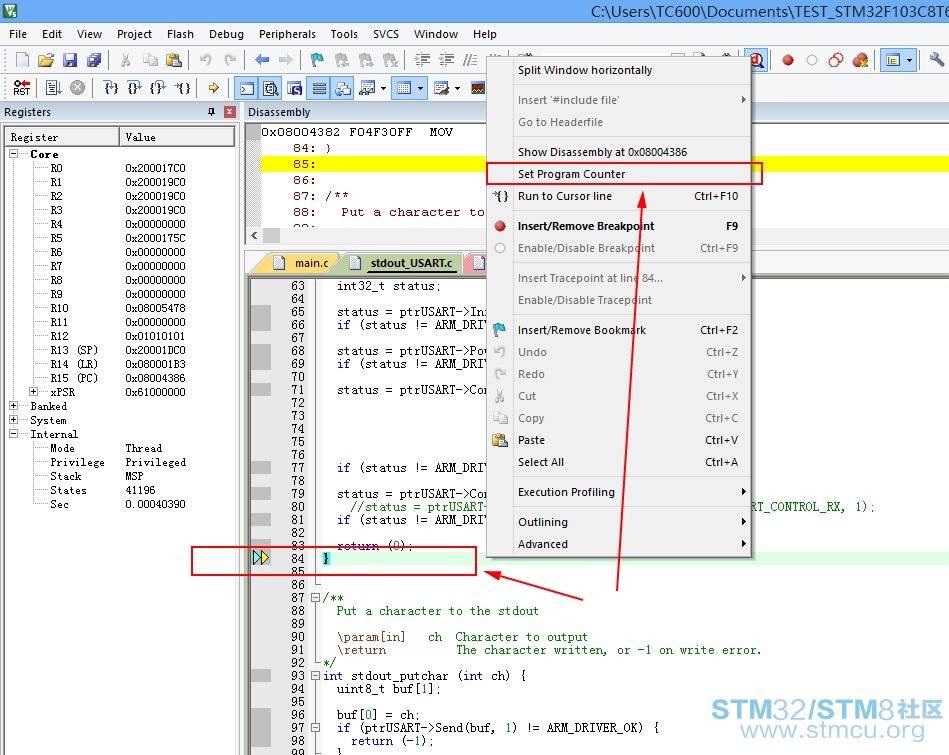Collapse the Internal register group

13,434
